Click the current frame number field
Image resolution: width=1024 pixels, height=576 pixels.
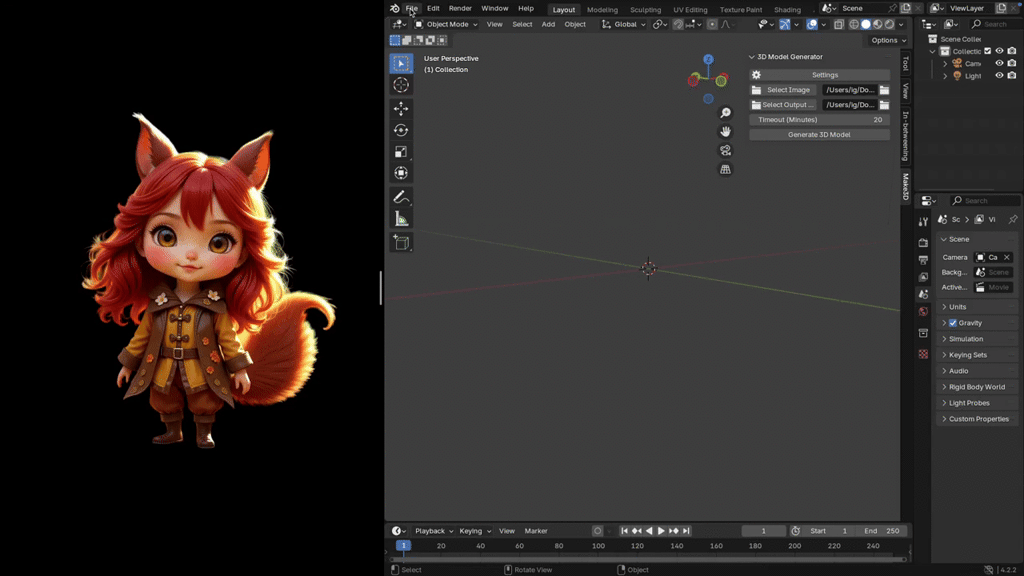pyautogui.click(x=763, y=531)
